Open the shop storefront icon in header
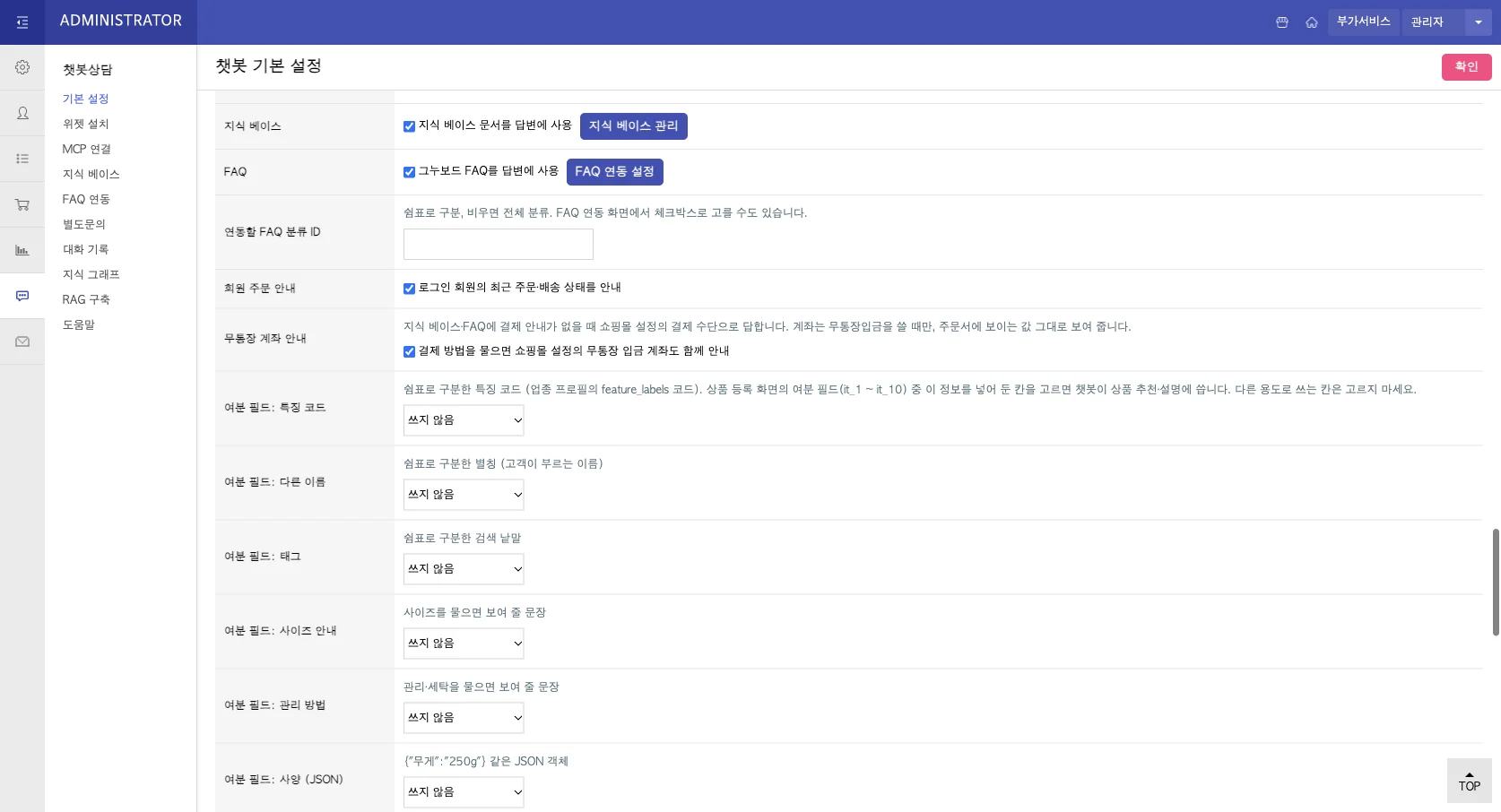Screen dimensions: 1501x812 (x=1282, y=22)
